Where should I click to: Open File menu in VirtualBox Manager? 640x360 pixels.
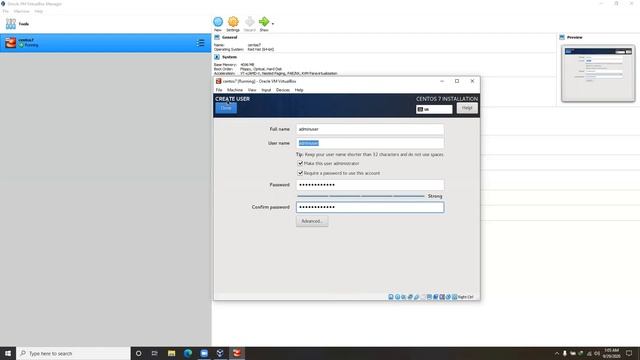(5, 11)
